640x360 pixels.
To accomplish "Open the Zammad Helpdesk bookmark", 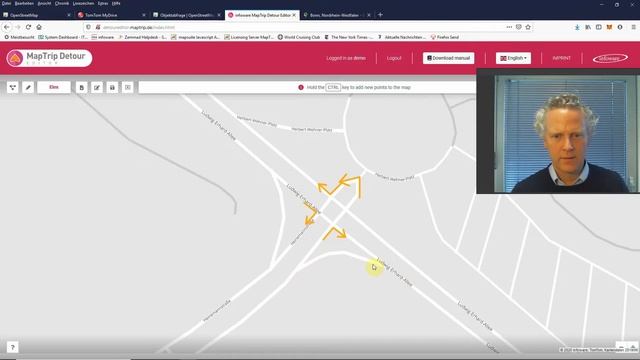I will [x=142, y=37].
